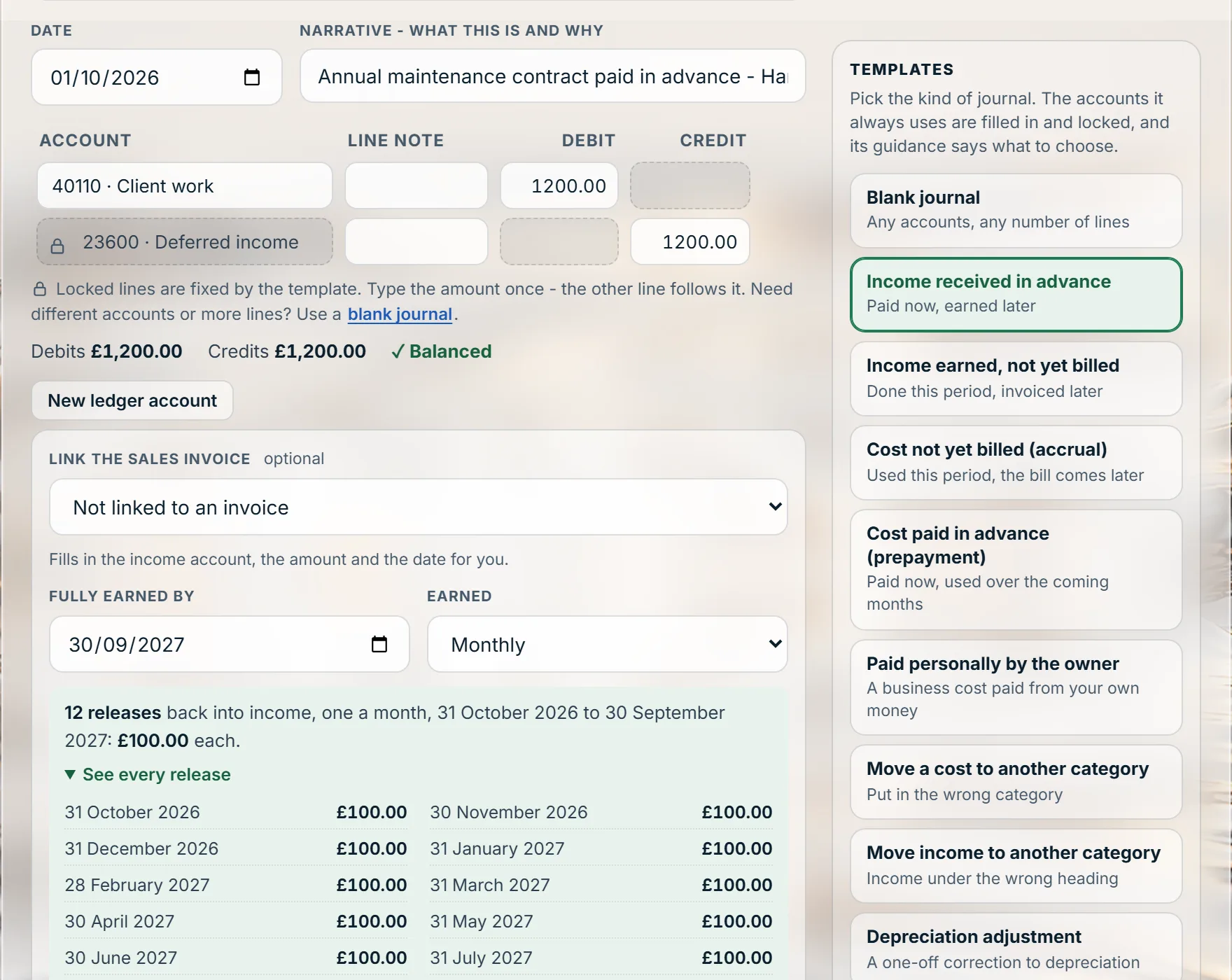The image size is (1232, 980).
Task: Open the sales invoice link dropdown
Action: point(419,507)
